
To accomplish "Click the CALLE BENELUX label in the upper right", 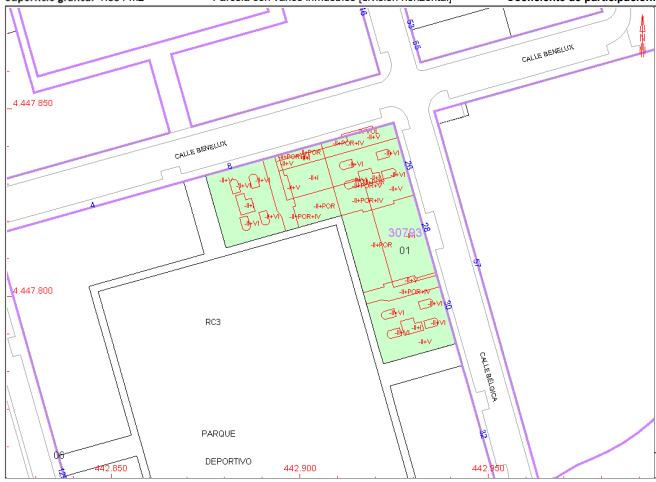I will pos(547,55).
